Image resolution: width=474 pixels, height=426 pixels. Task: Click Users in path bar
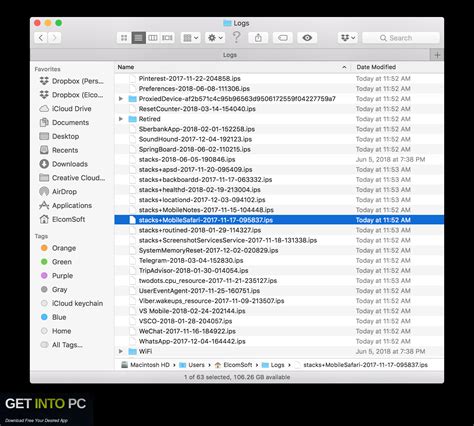[192, 365]
